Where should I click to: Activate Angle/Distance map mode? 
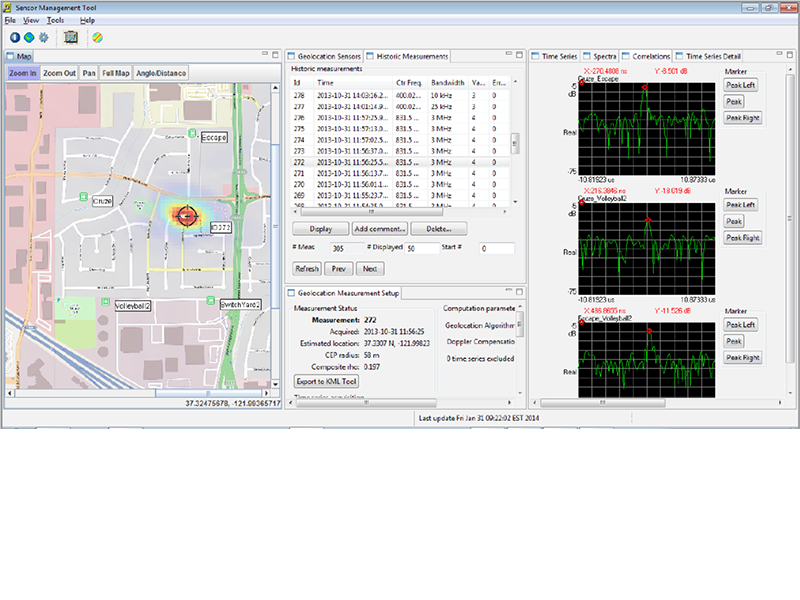click(x=161, y=73)
